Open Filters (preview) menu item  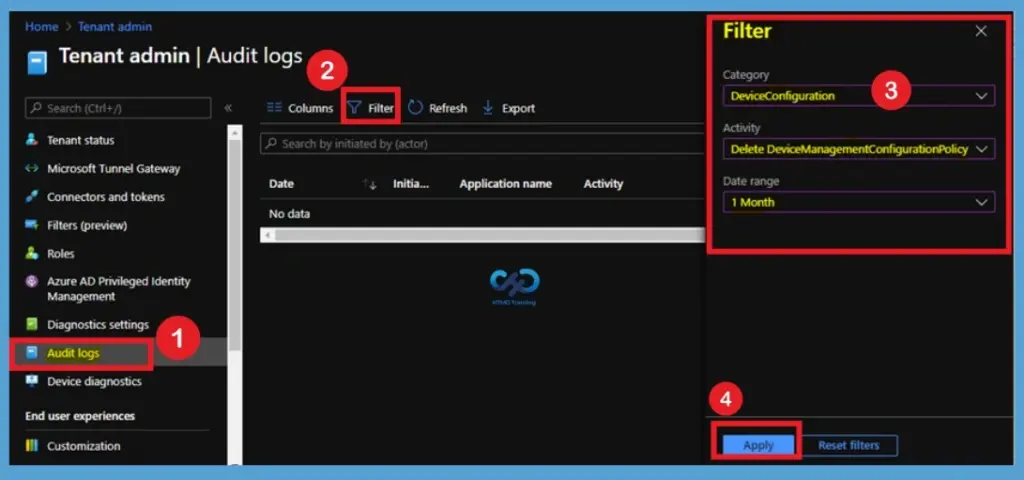pyautogui.click(x=87, y=225)
